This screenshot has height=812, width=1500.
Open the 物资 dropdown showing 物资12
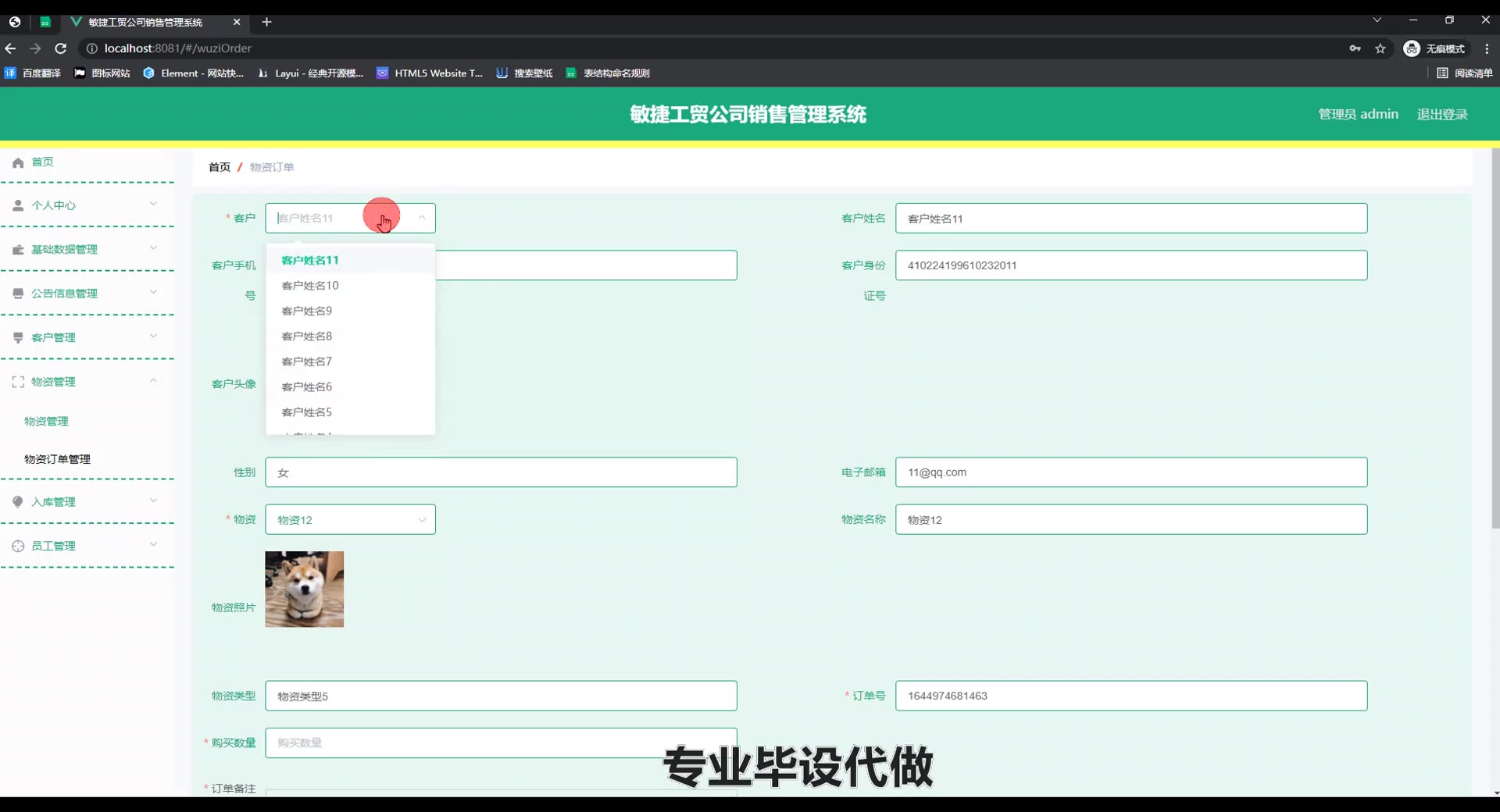pos(350,520)
